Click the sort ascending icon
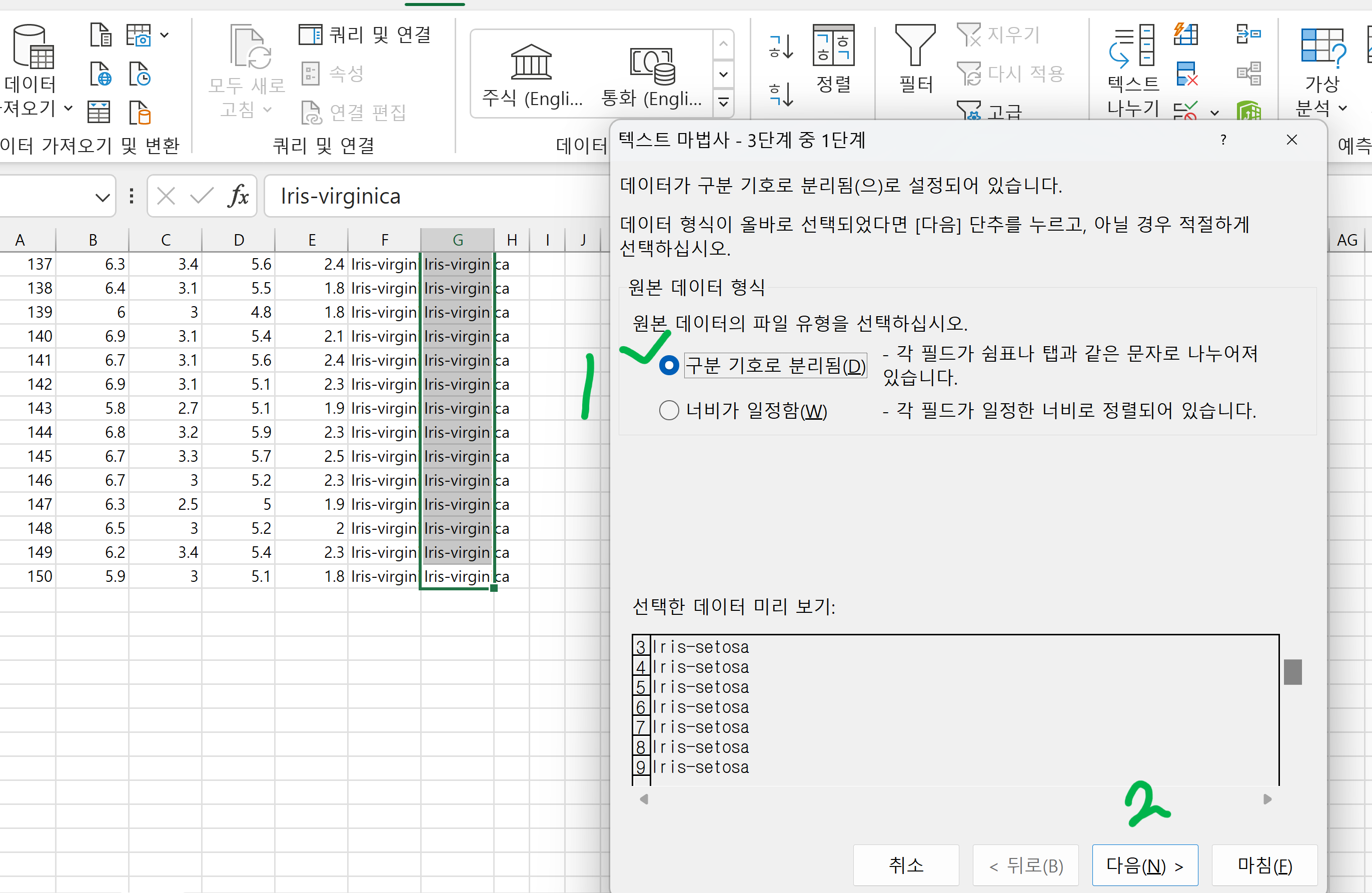This screenshot has height=893, width=1372. pos(781,46)
